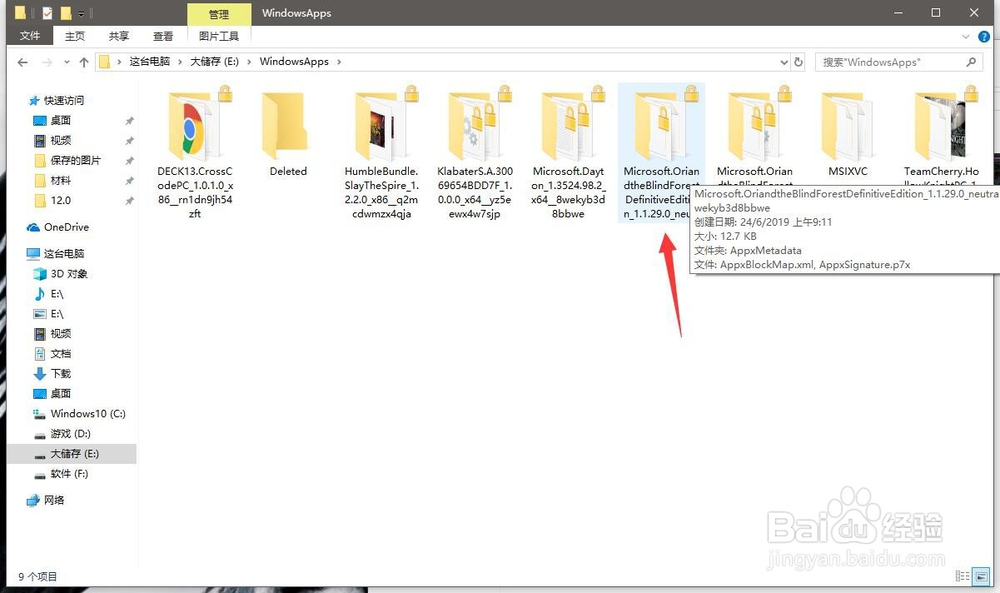Click the search magnifier icon
1000x593 pixels.
click(x=971, y=62)
